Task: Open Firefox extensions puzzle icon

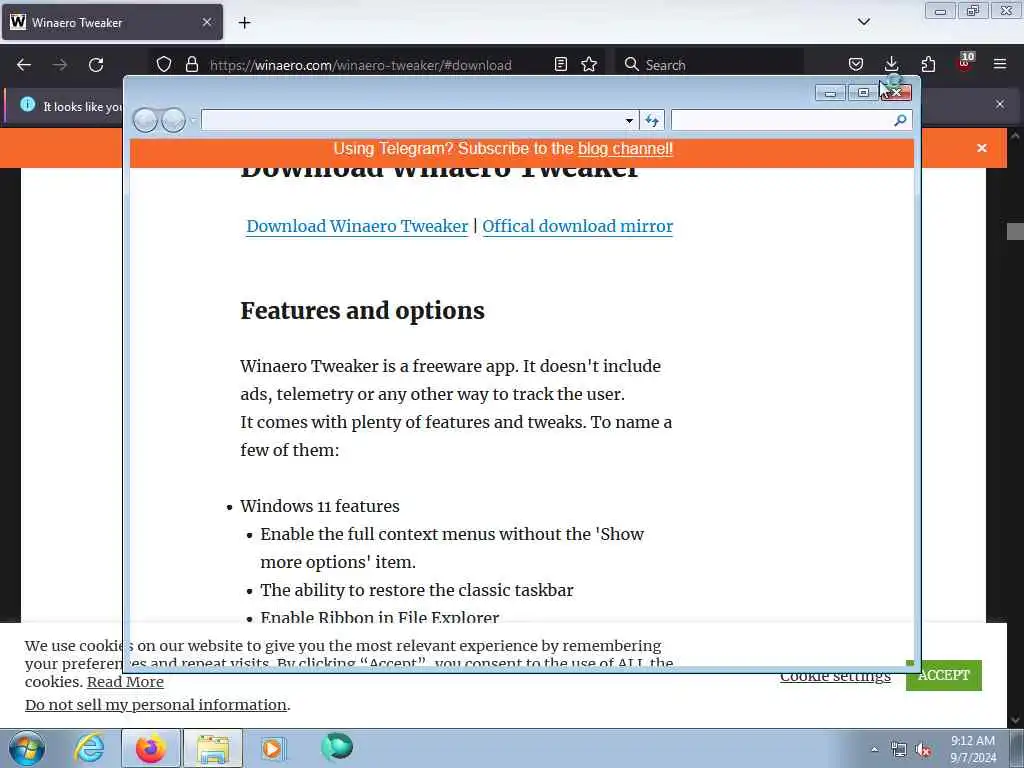Action: [x=928, y=65]
